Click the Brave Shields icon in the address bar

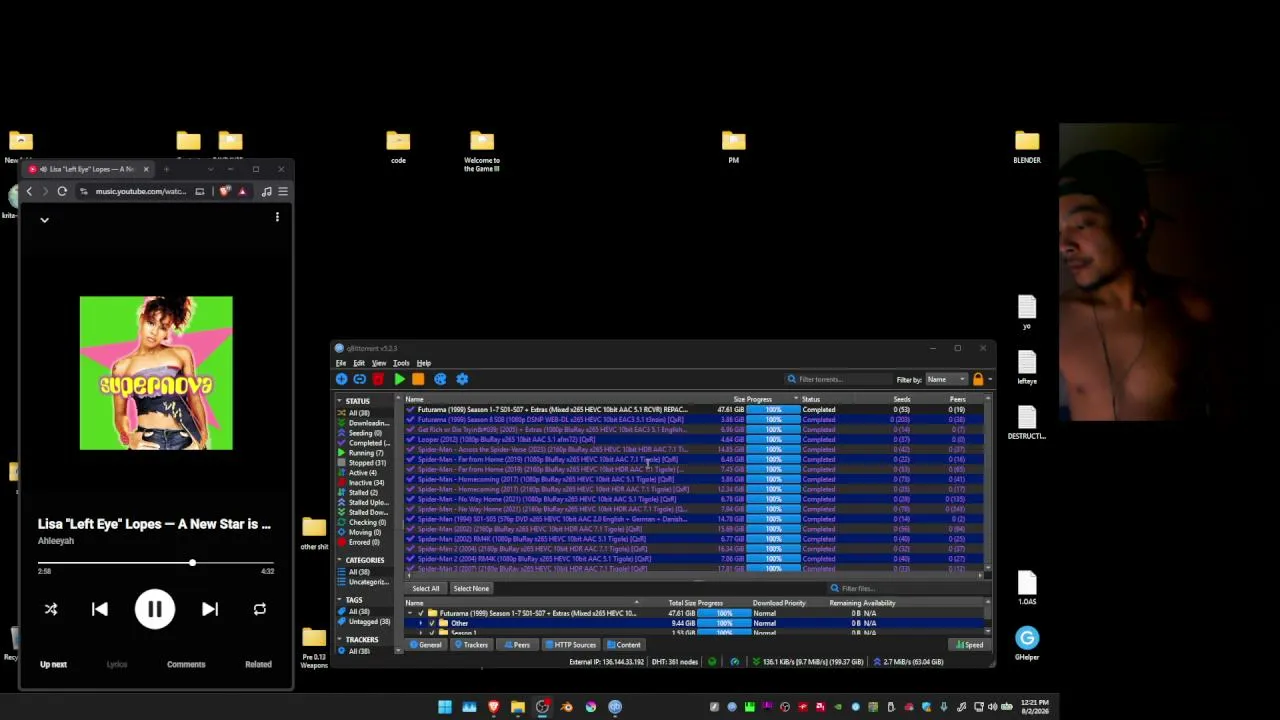[225, 191]
